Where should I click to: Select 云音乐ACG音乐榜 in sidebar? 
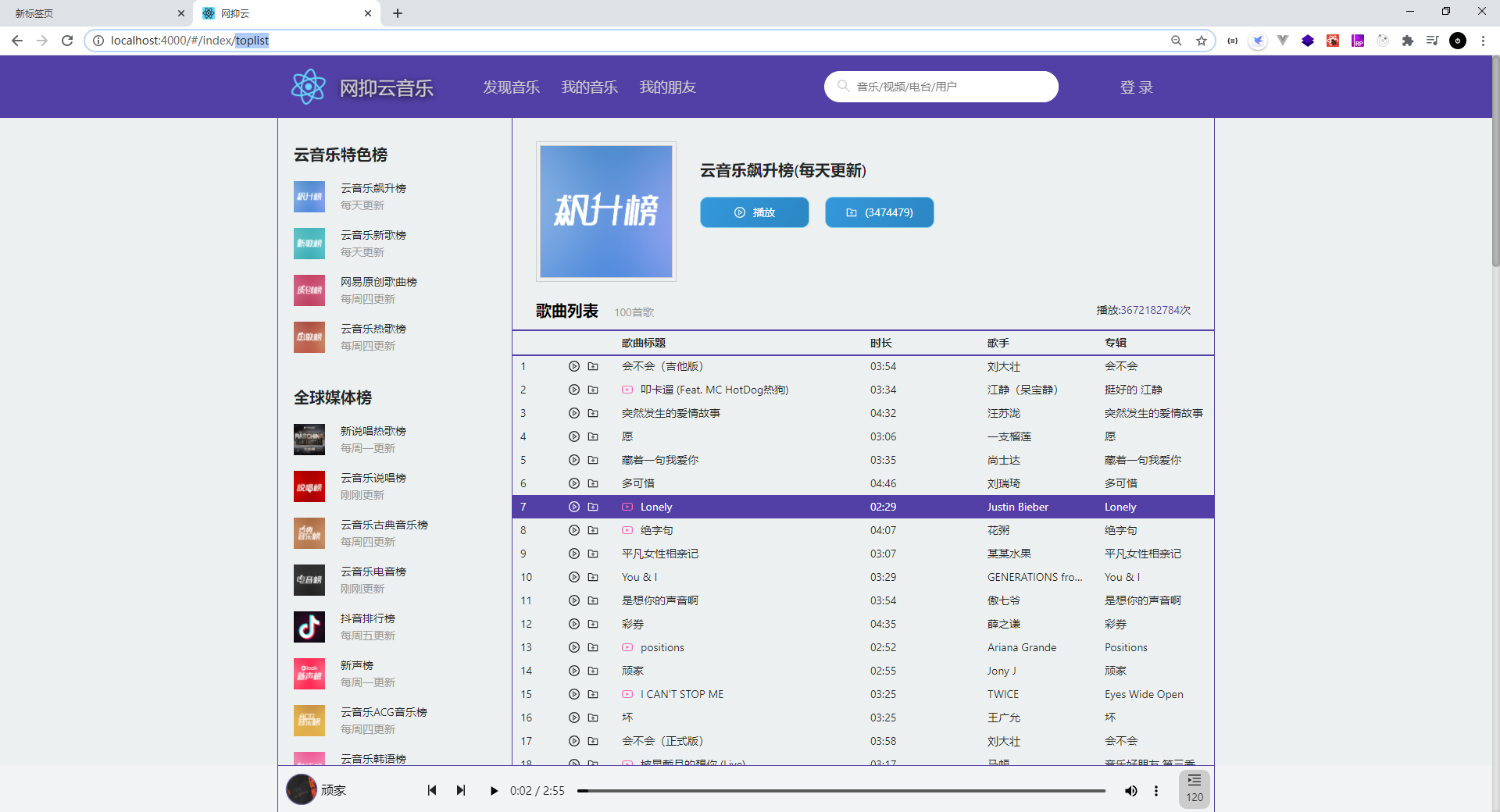click(384, 712)
